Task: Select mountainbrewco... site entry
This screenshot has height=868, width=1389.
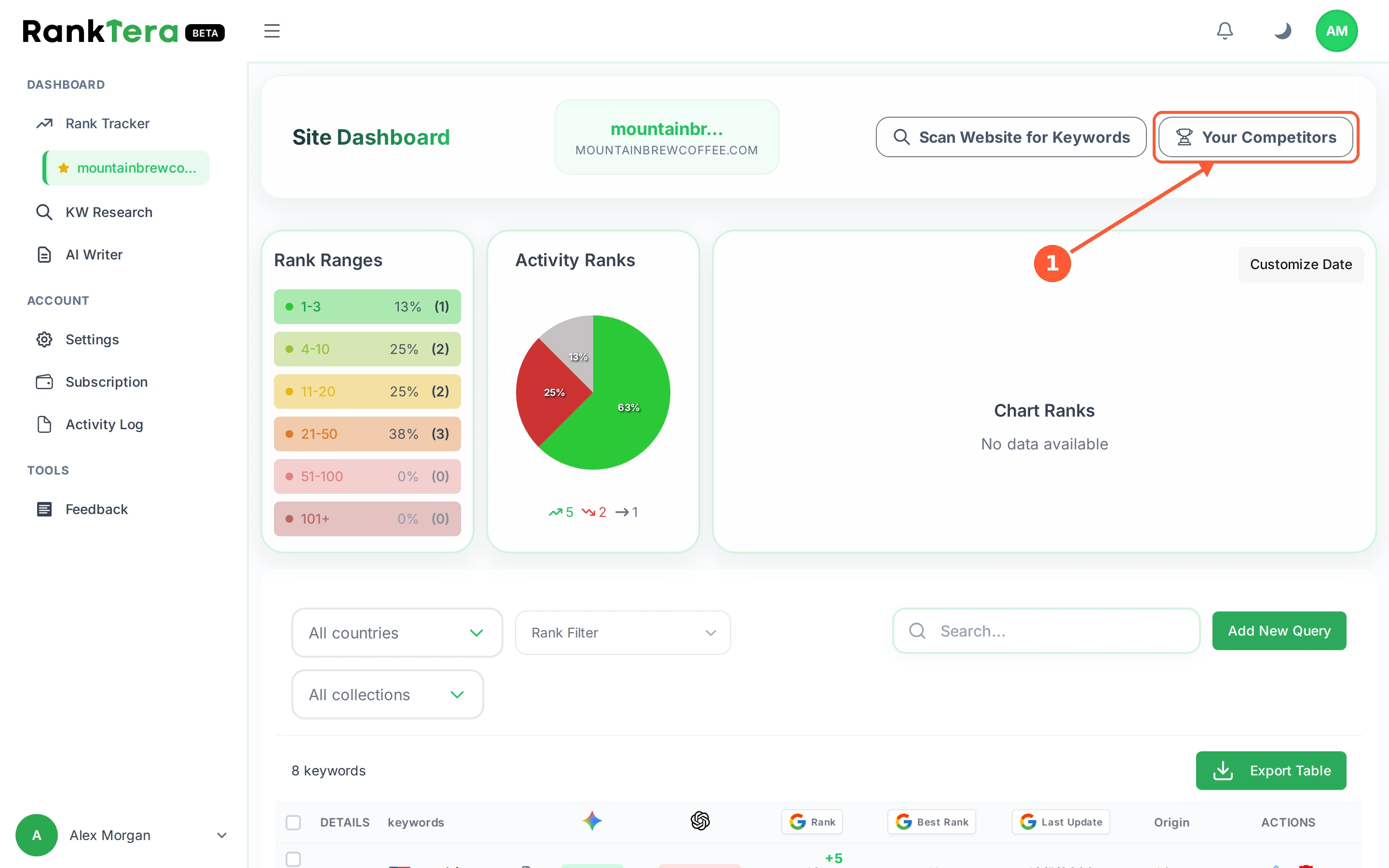Action: point(126,168)
